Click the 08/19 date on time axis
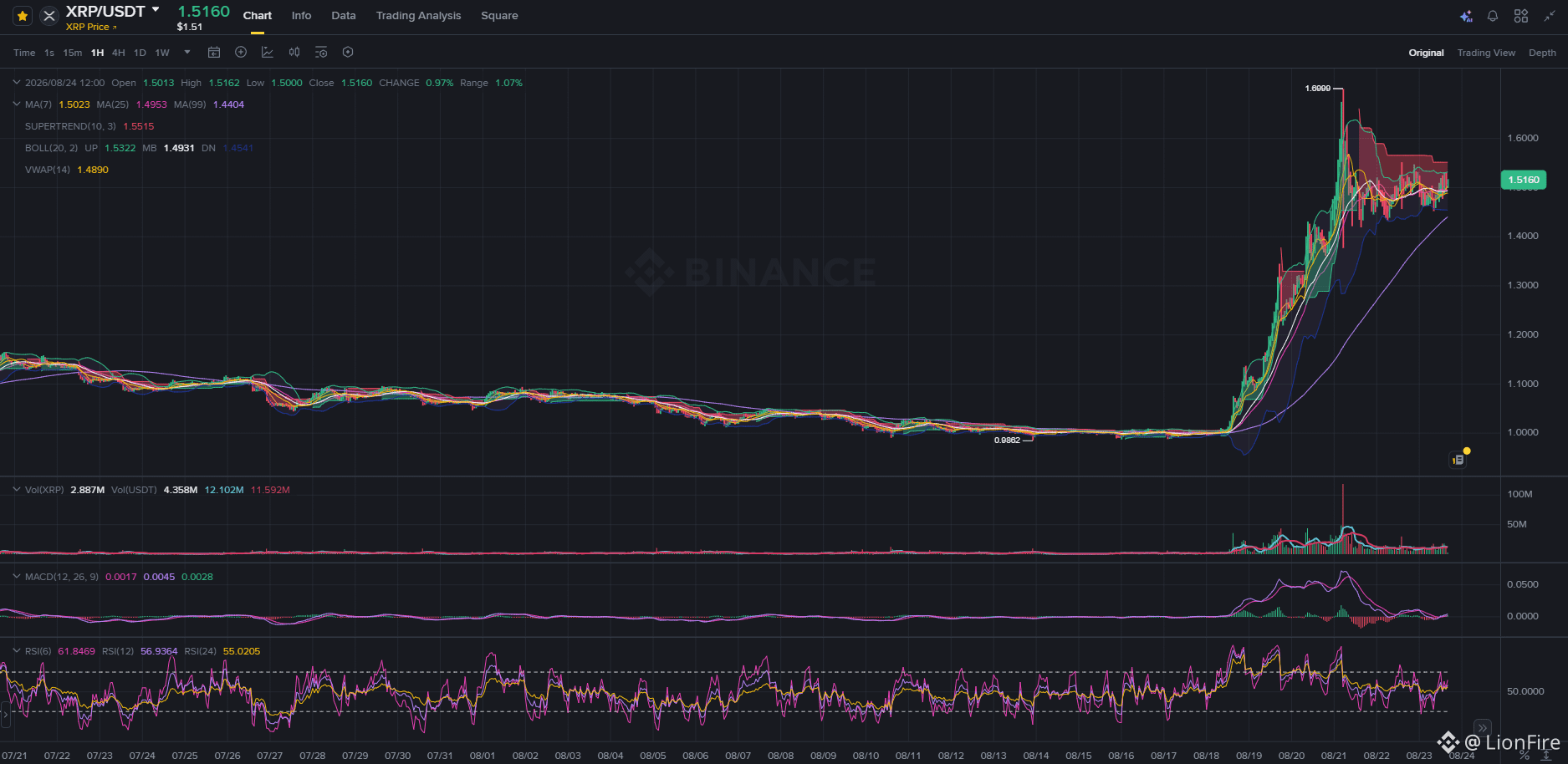Viewport: 1568px width, 764px height. [x=1249, y=756]
